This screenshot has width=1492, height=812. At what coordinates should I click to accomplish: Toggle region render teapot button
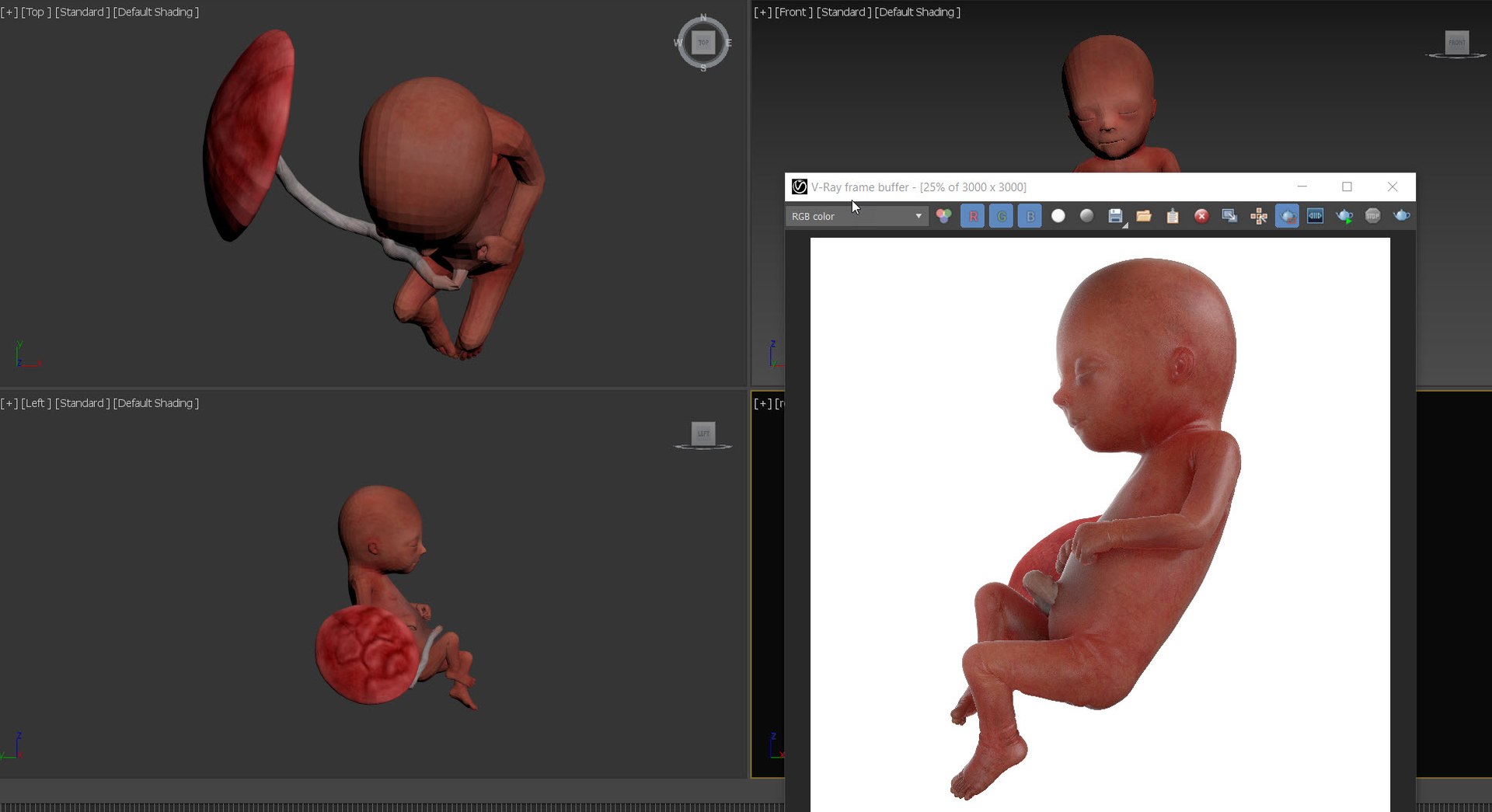coord(1287,216)
